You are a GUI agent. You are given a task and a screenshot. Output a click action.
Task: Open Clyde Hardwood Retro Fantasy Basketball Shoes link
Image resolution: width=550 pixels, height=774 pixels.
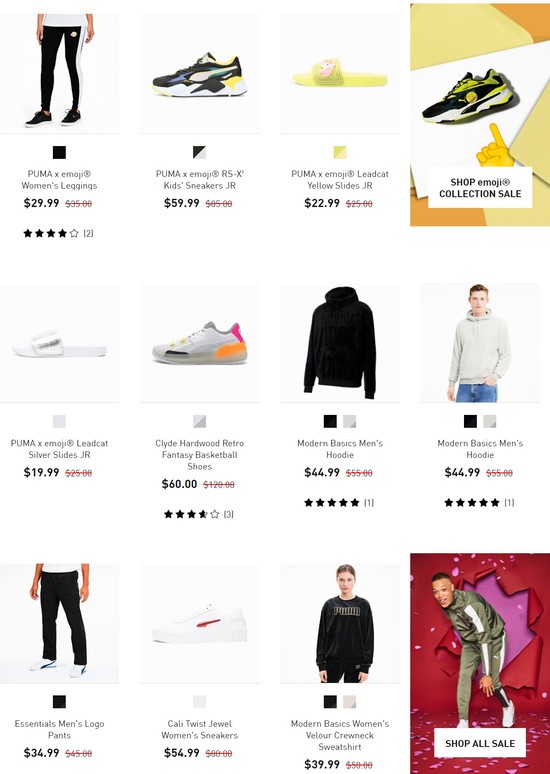(x=199, y=455)
